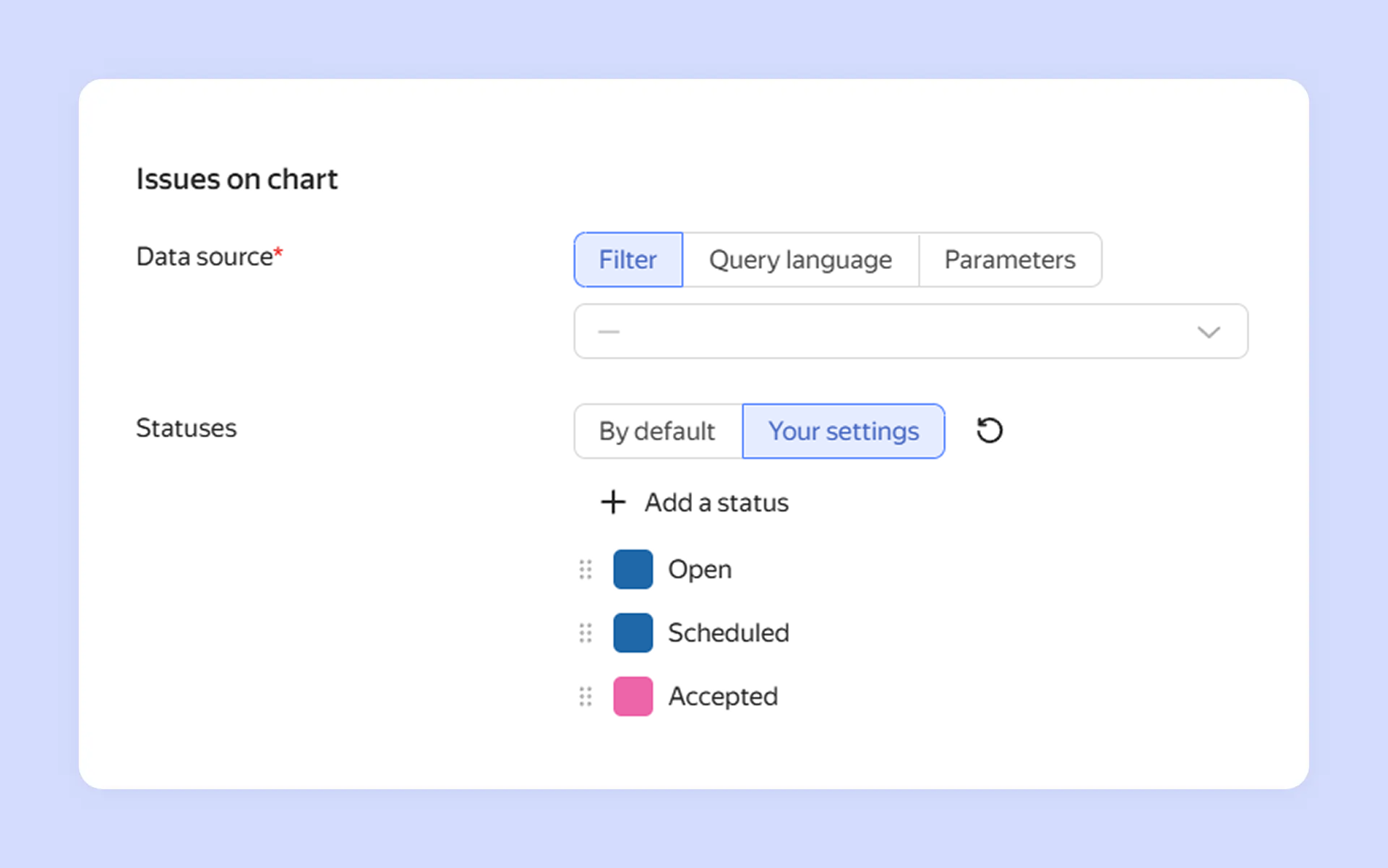Screen dimensions: 1388x868
Task: Open the blue color swatch for Open
Action: click(x=633, y=570)
